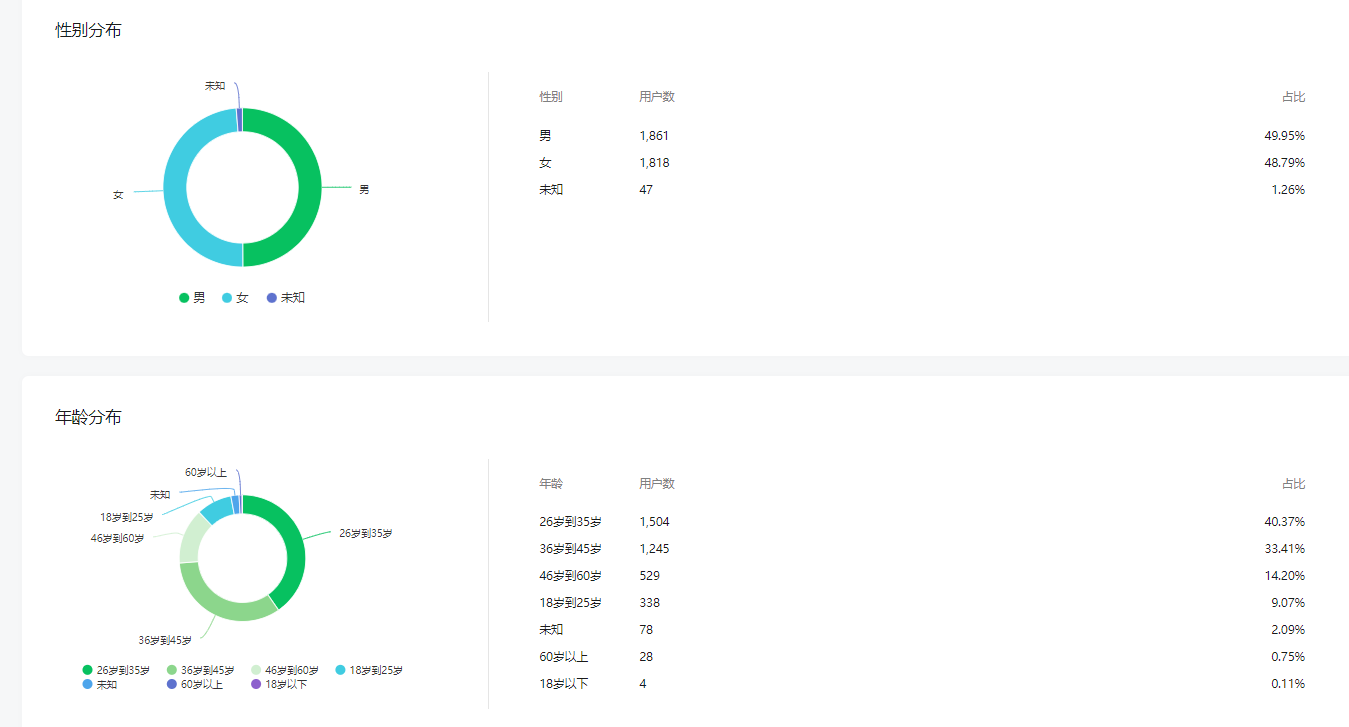Click the 男 row label in gender table
Viewport: 1349px width, 727px height.
click(545, 136)
